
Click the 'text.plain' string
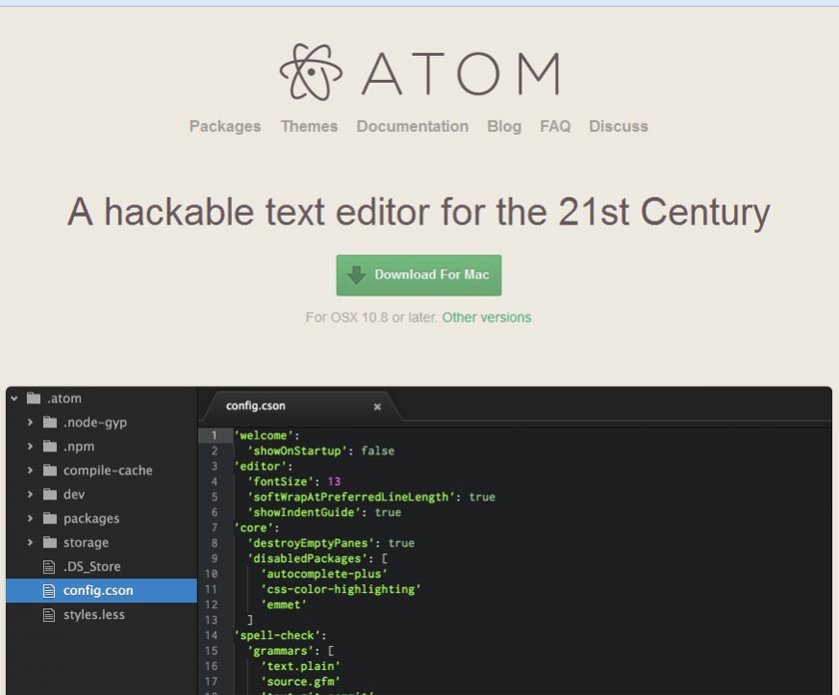[301, 667]
